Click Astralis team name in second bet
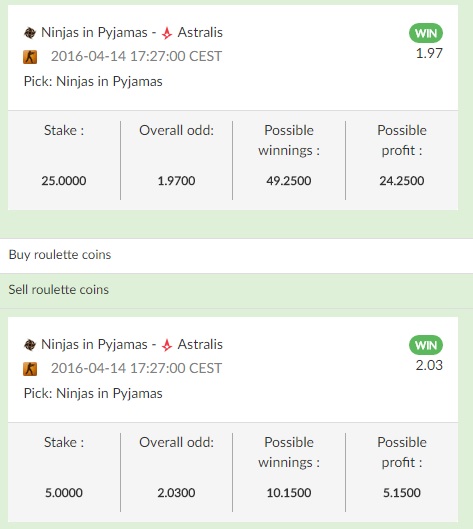This screenshot has height=529, width=473. (200, 344)
